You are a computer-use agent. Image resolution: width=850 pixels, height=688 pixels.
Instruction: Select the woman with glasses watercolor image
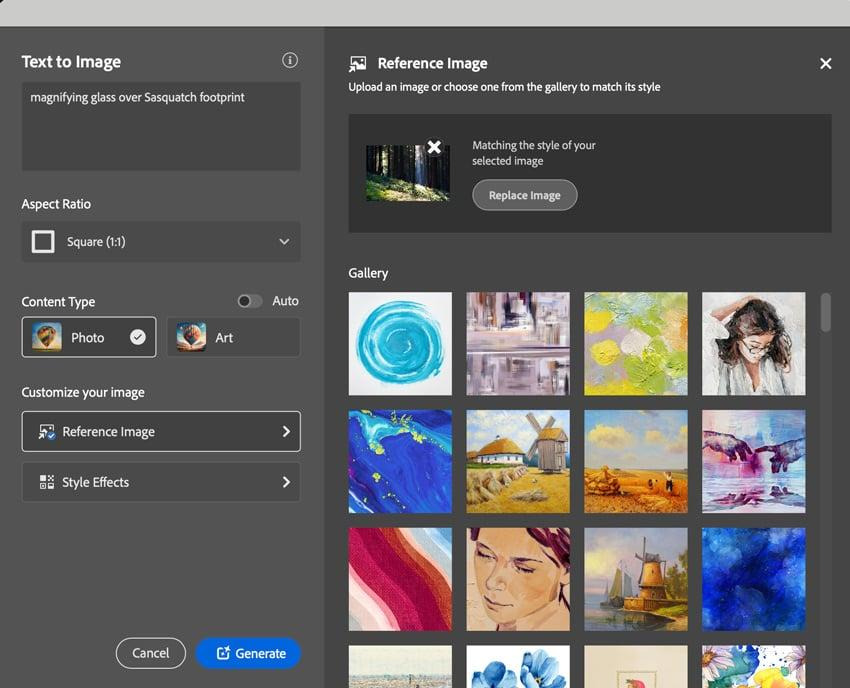[754, 344]
